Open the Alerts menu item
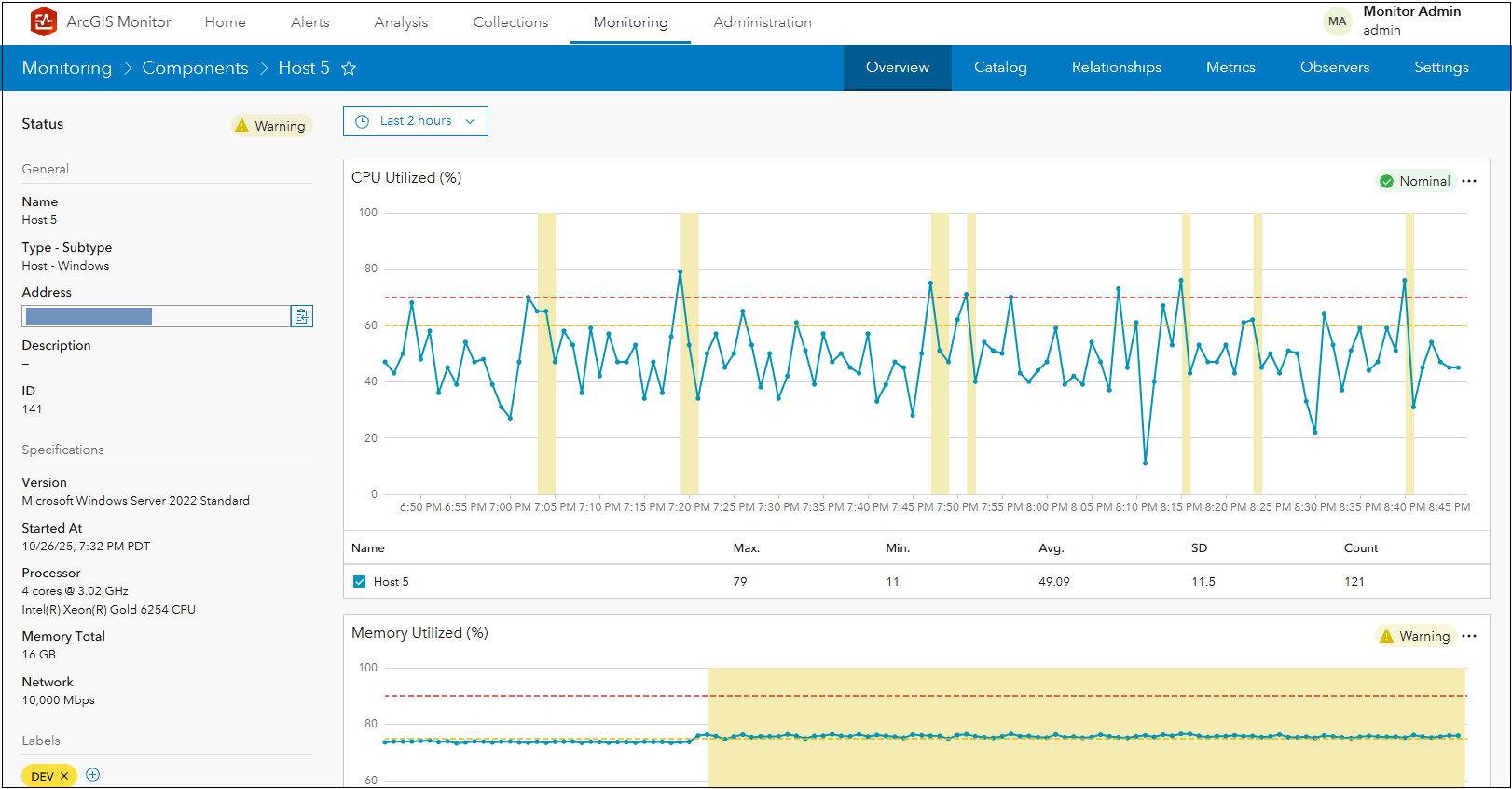This screenshot has width=1512, height=789. (309, 22)
